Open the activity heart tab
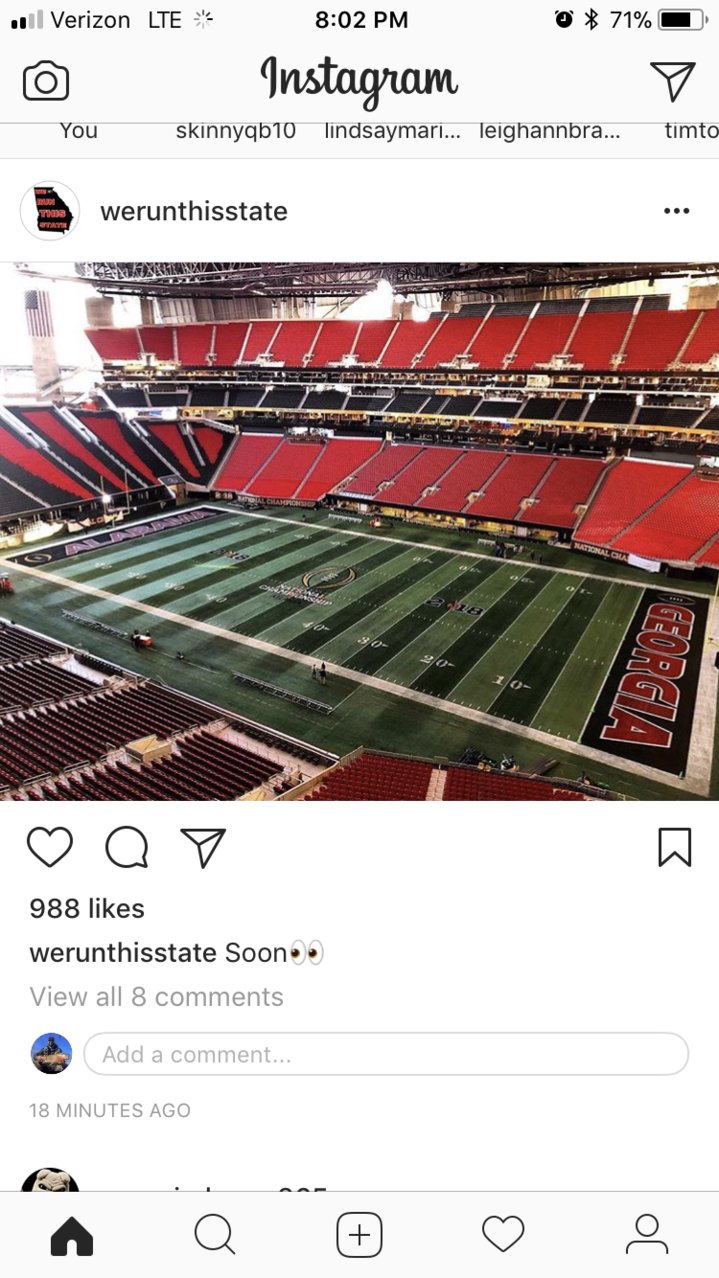The height and width of the screenshot is (1278, 719). coord(503,1235)
